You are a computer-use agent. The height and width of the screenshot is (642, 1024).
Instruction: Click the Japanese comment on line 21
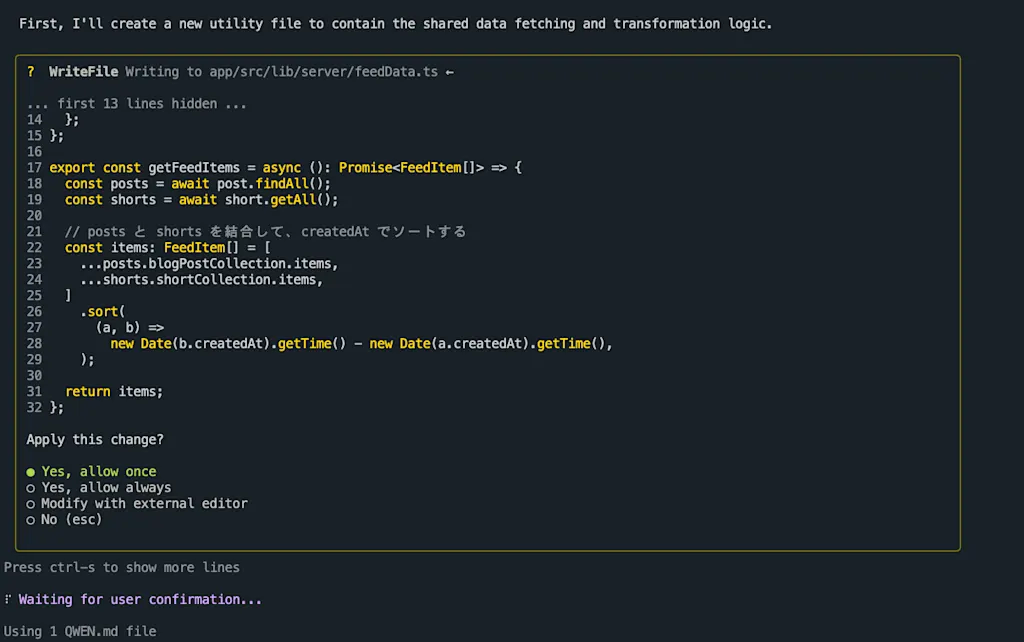pos(265,232)
